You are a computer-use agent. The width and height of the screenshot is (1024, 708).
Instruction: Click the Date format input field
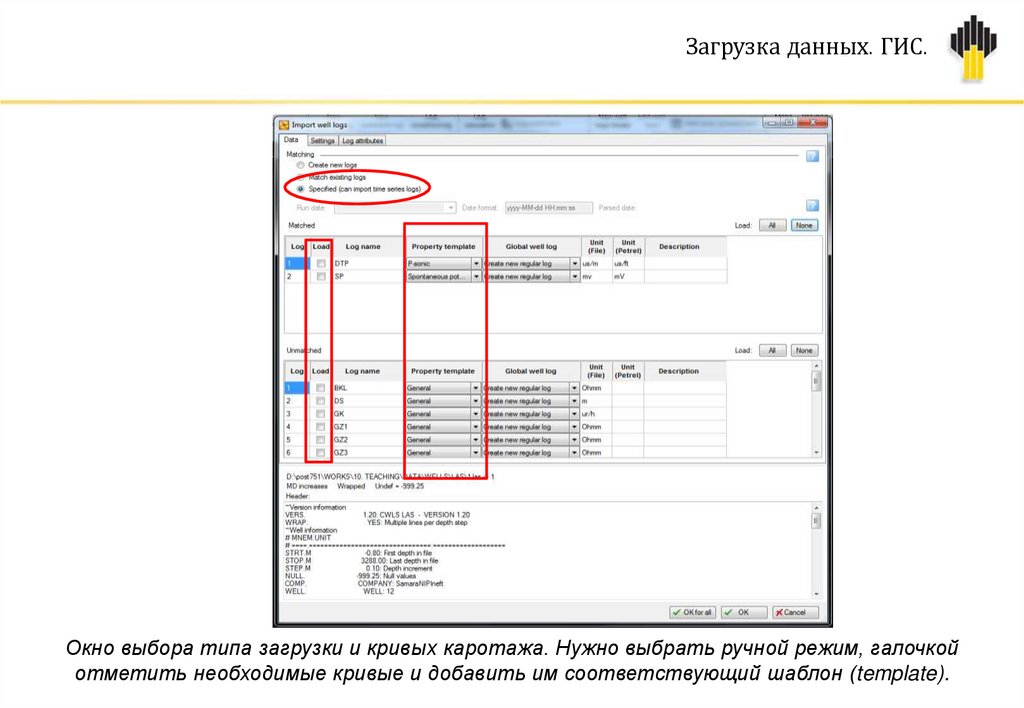coord(549,208)
